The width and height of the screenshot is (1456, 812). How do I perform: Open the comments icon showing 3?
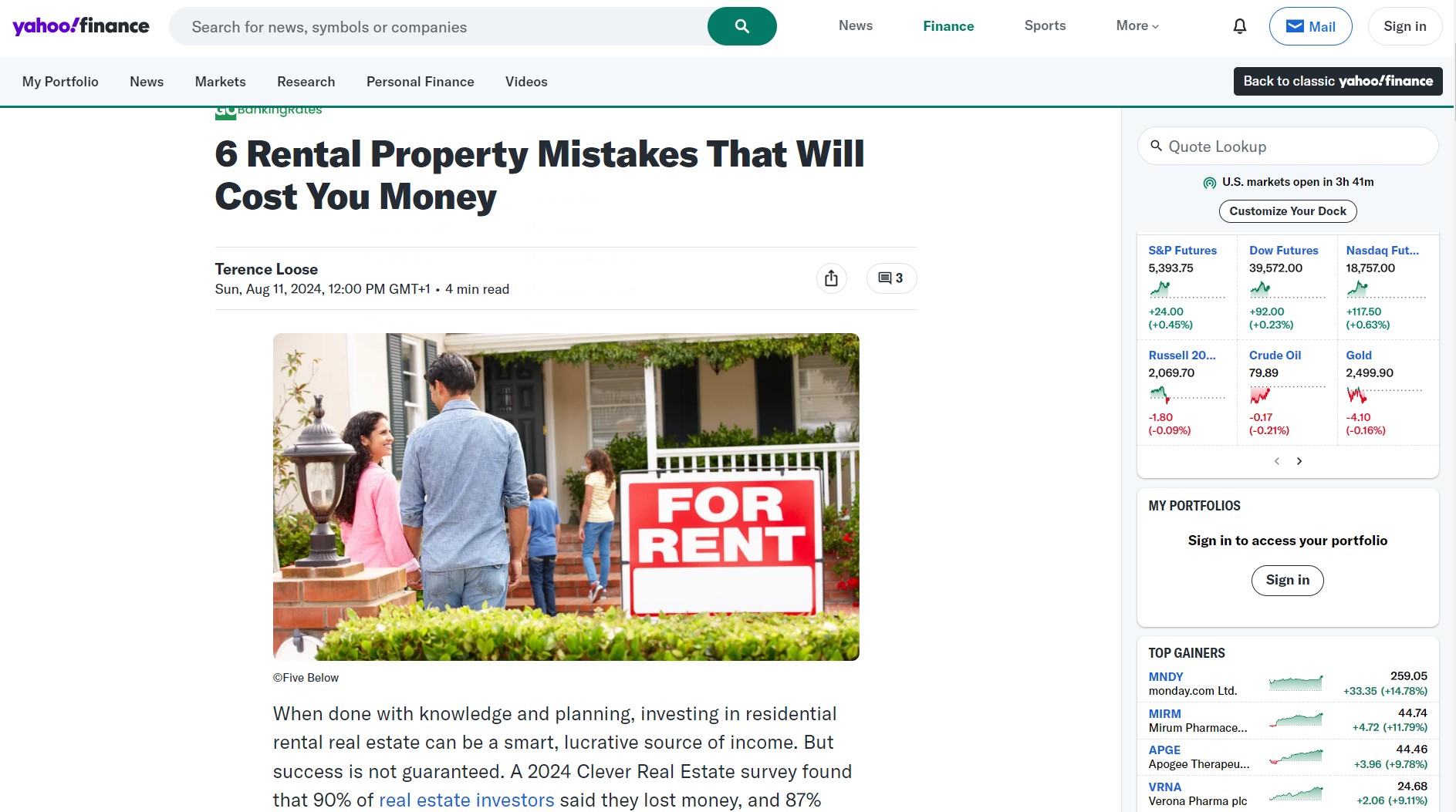pyautogui.click(x=891, y=278)
